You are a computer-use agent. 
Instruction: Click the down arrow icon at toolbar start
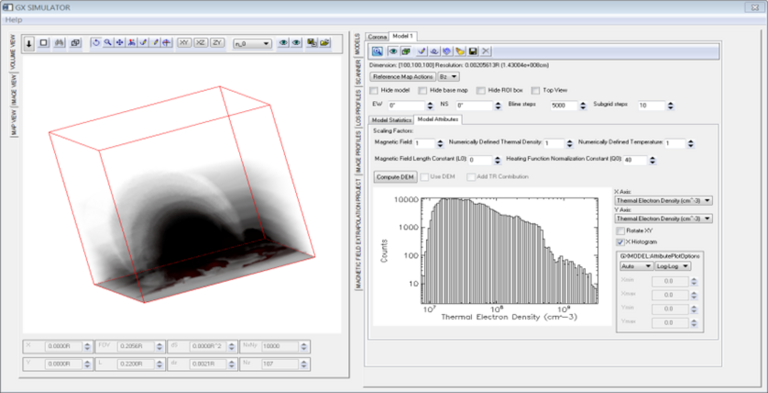click(29, 43)
